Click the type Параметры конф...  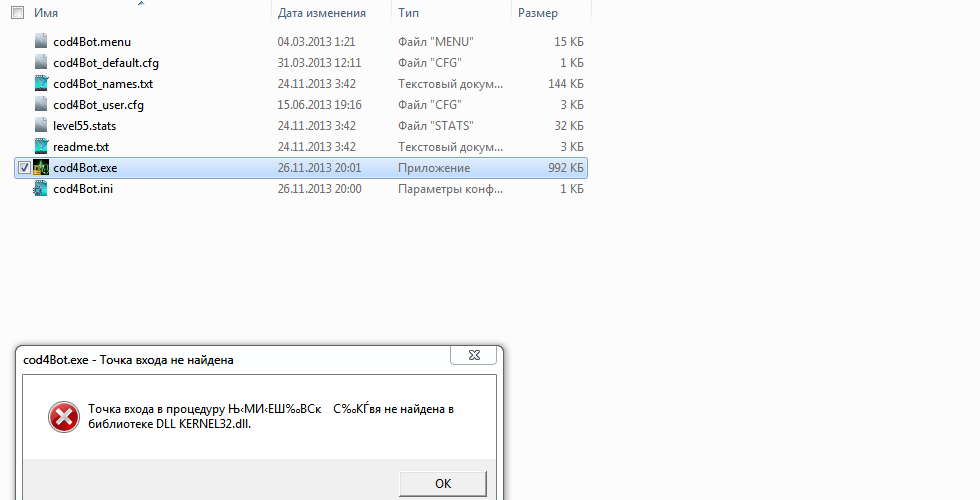coord(450,189)
